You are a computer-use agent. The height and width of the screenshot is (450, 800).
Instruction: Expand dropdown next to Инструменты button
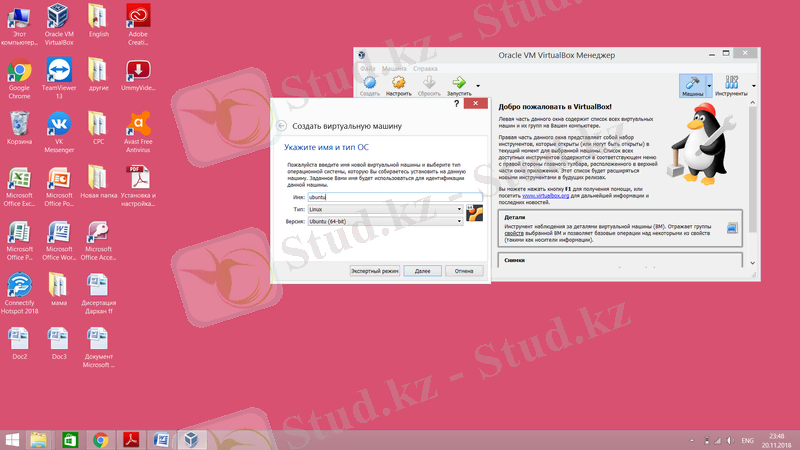coord(754,86)
